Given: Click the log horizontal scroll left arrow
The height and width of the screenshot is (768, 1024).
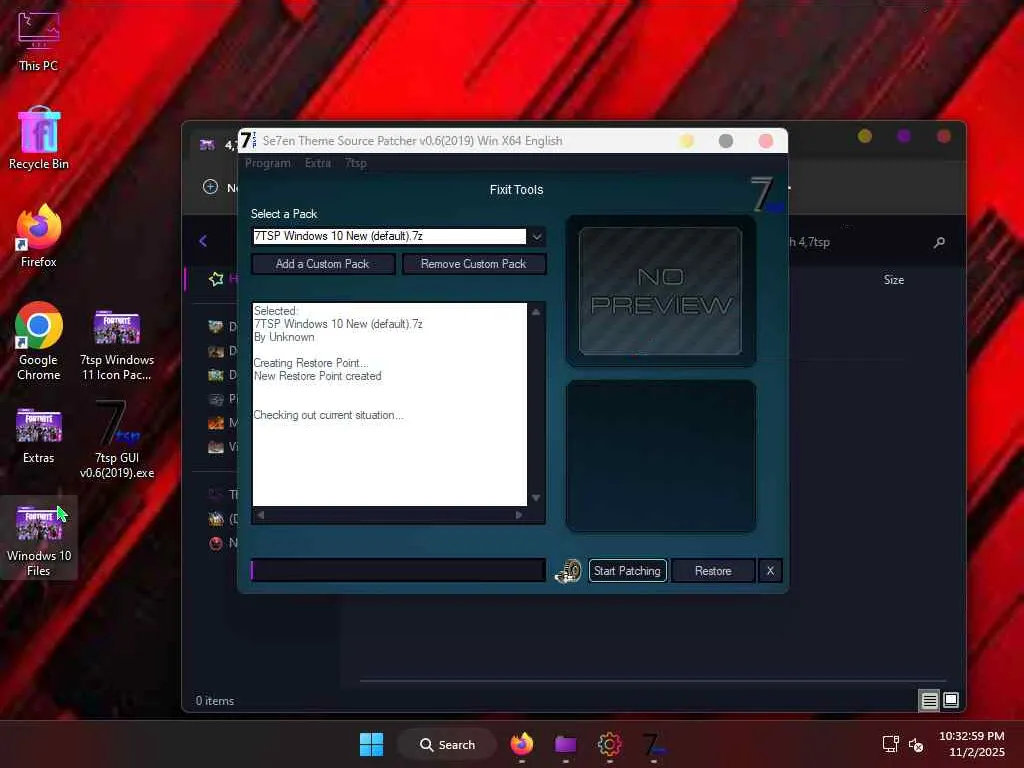Looking at the screenshot, I should pos(261,515).
